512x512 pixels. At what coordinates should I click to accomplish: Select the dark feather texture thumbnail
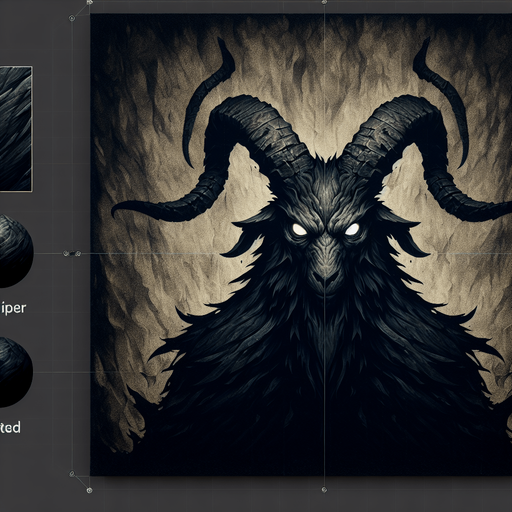16,129
